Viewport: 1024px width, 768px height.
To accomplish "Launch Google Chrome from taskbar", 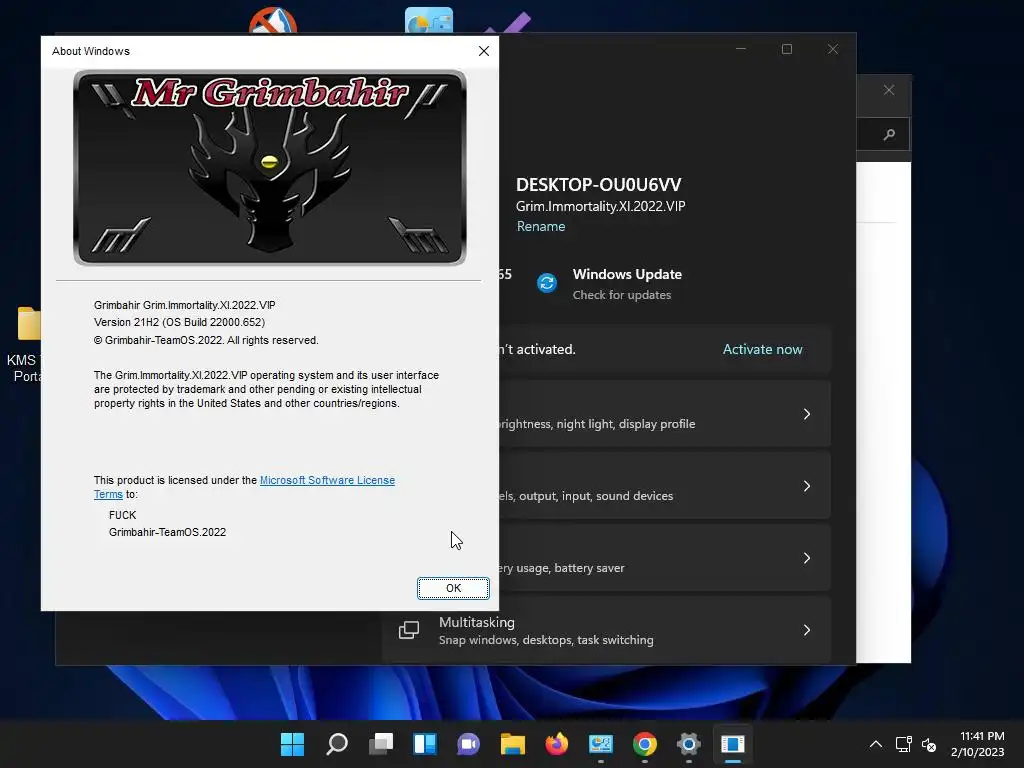I will 645,744.
